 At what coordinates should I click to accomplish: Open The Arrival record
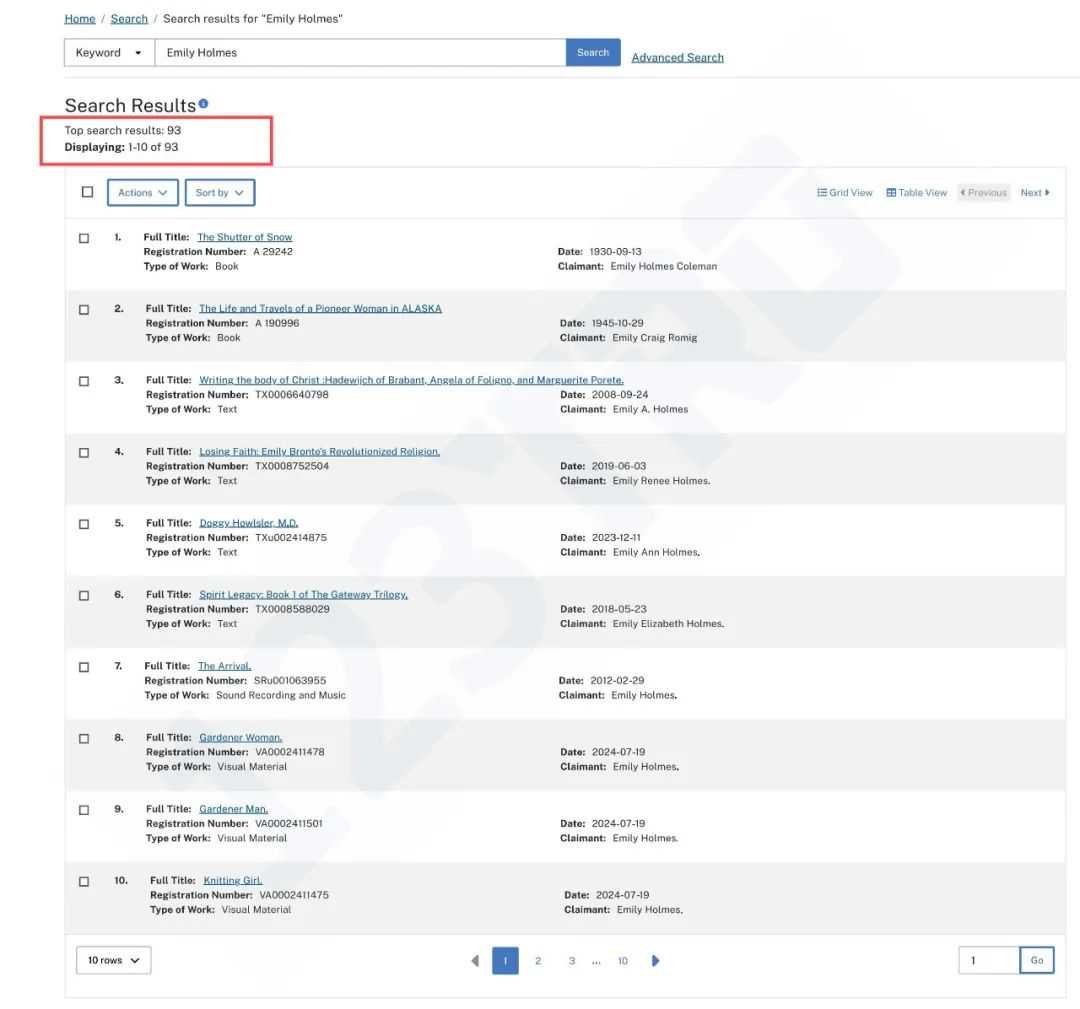[x=225, y=666]
